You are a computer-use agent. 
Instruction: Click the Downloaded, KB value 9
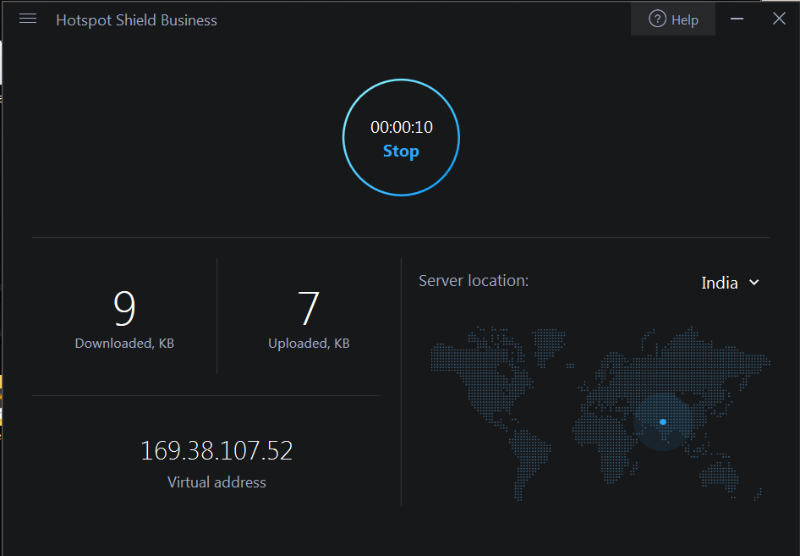(124, 308)
